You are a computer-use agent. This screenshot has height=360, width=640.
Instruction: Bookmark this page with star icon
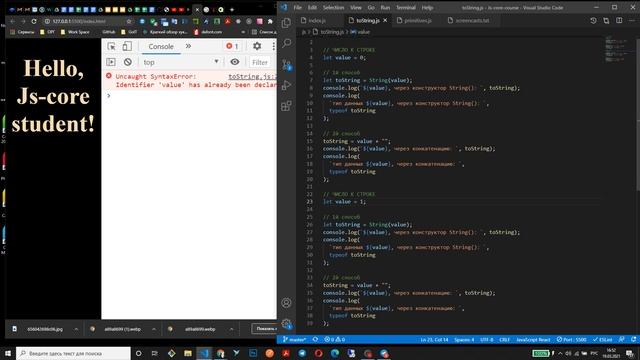click(x=129, y=21)
